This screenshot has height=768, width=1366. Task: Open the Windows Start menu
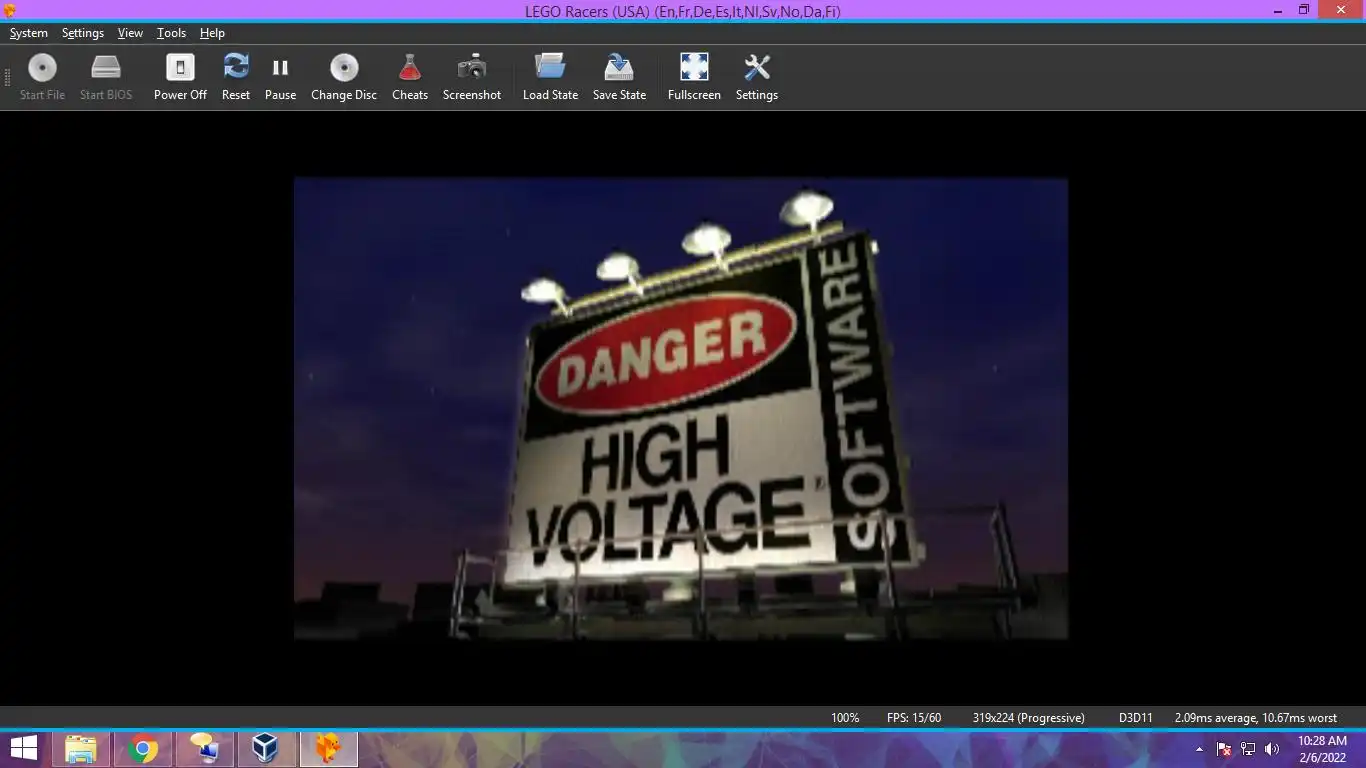24,748
